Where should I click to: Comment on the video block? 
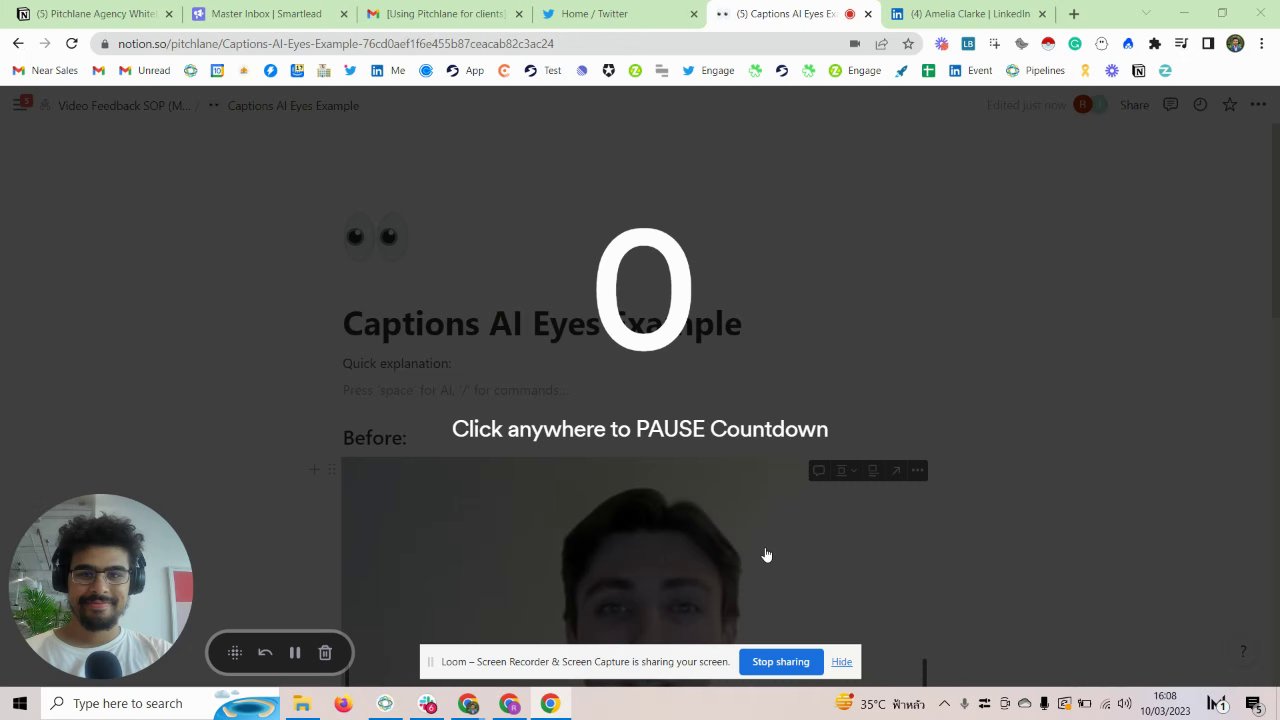tap(818, 471)
